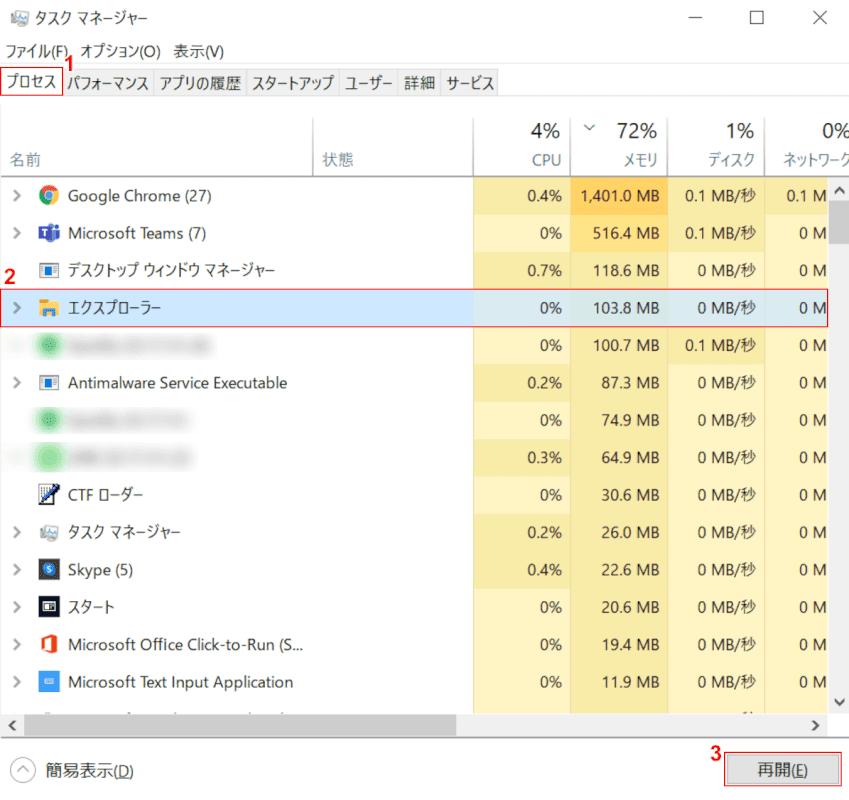
Task: Click the エクスプローラー folder icon
Action: tap(49, 307)
